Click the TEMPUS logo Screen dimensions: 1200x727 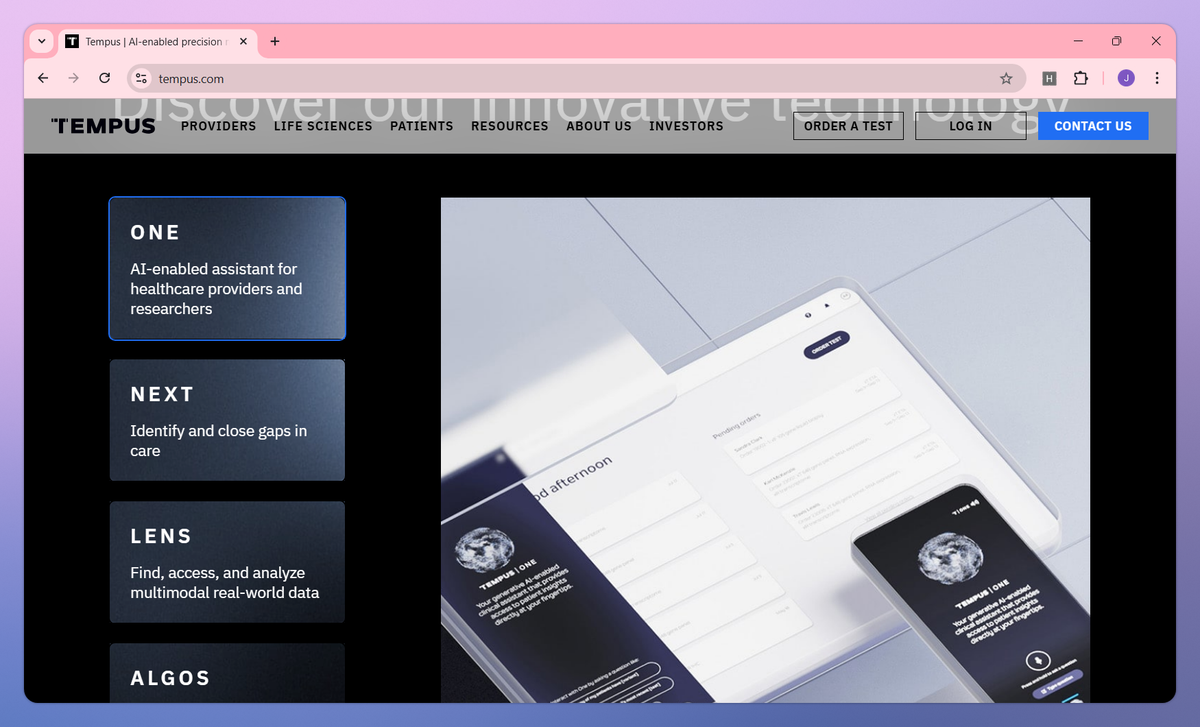[103, 125]
